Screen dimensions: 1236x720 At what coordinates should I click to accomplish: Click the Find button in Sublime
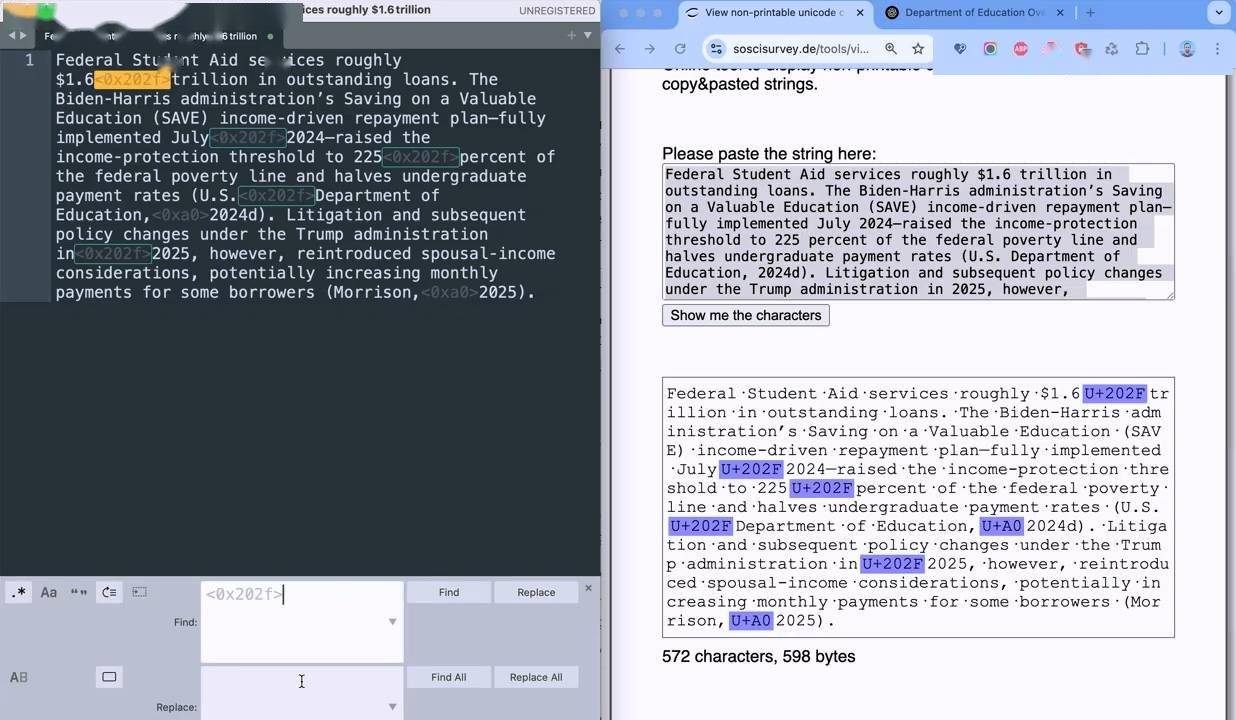tap(449, 592)
